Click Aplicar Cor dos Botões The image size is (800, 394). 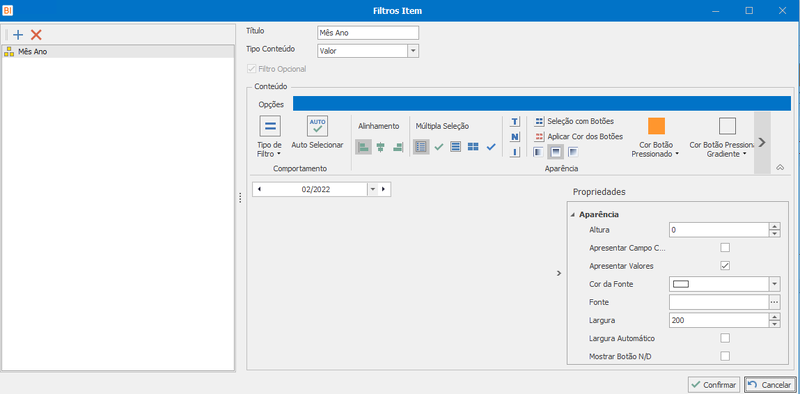click(579, 137)
